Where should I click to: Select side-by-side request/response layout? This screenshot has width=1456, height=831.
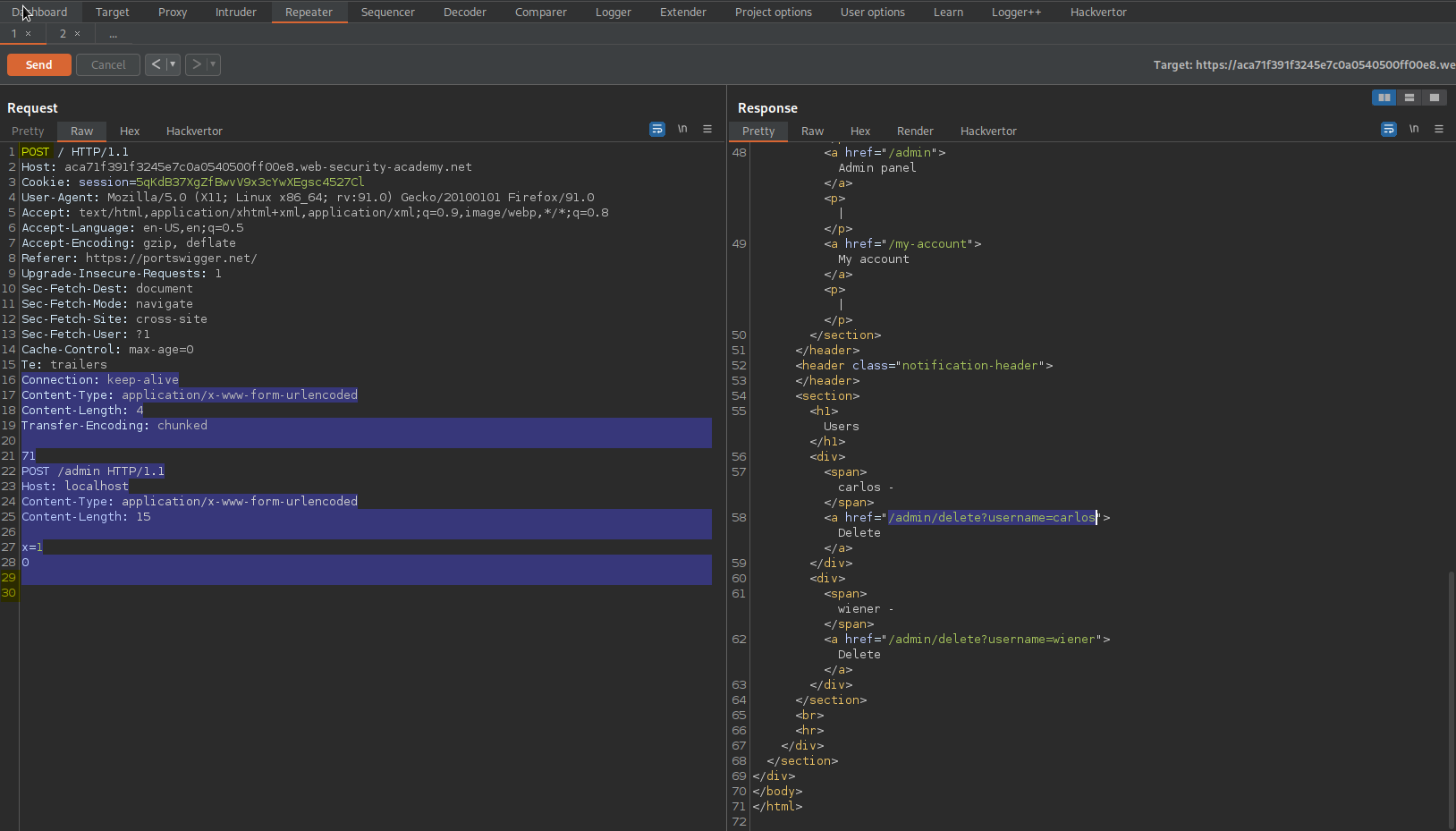[x=1384, y=98]
